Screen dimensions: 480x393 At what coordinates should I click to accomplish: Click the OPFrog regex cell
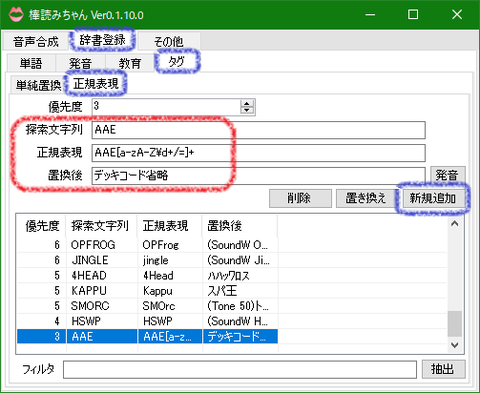[x=170, y=245]
